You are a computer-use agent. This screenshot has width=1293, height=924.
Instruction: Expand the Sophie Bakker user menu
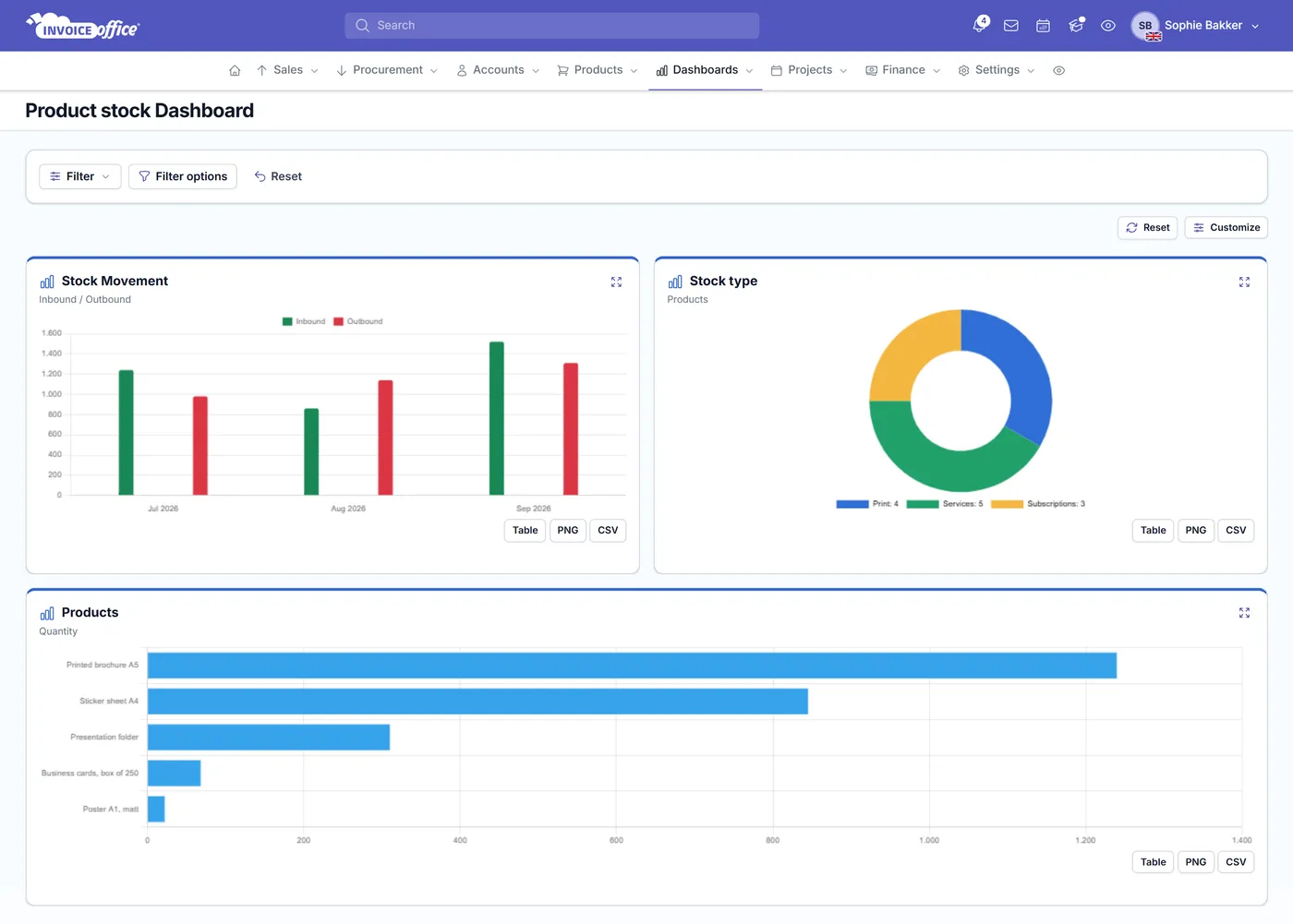click(x=1211, y=26)
